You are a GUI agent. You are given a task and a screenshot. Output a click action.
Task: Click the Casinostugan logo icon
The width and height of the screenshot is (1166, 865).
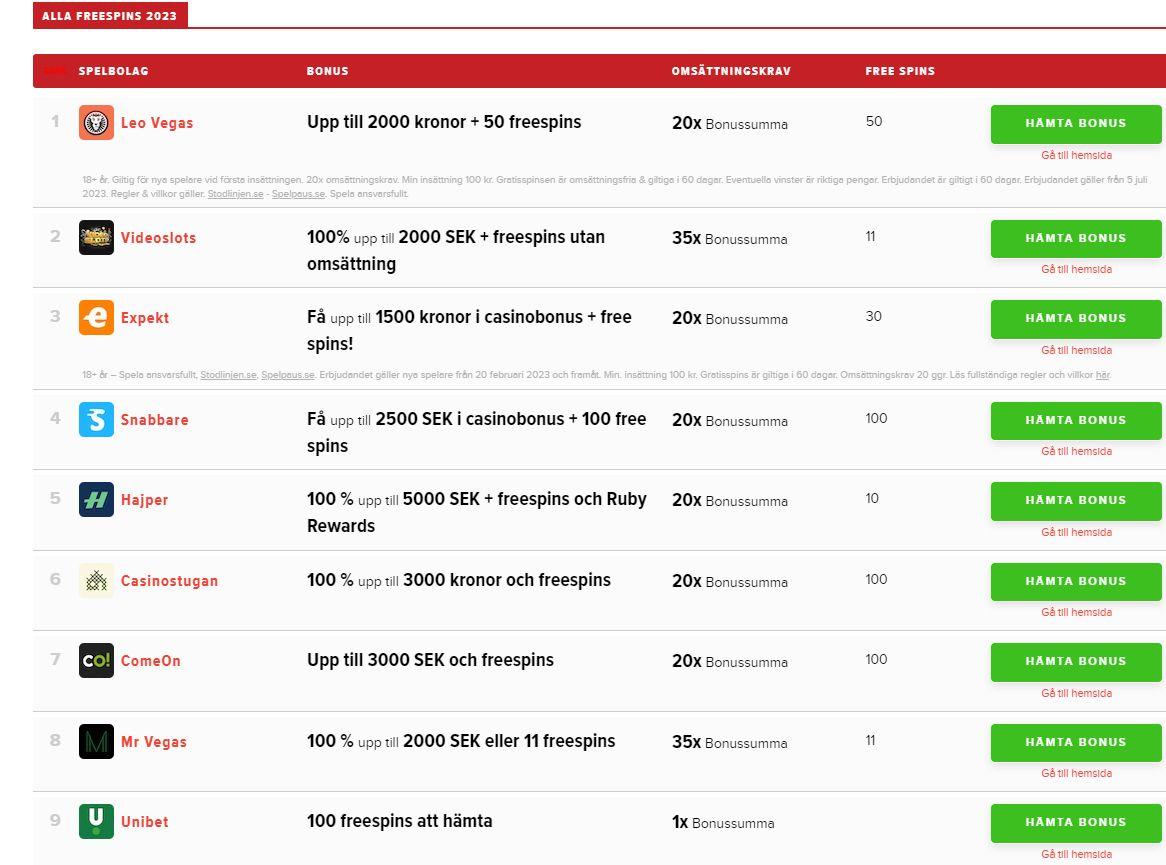tap(96, 581)
